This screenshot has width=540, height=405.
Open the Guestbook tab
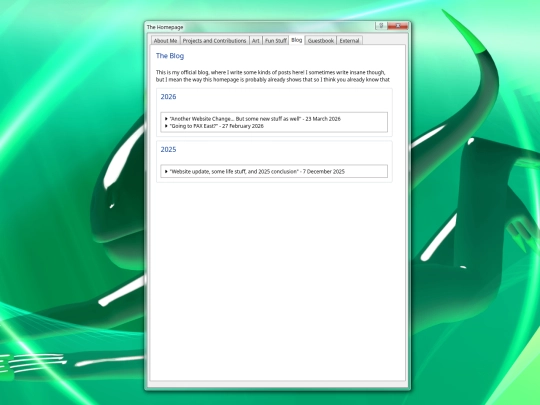pos(321,41)
